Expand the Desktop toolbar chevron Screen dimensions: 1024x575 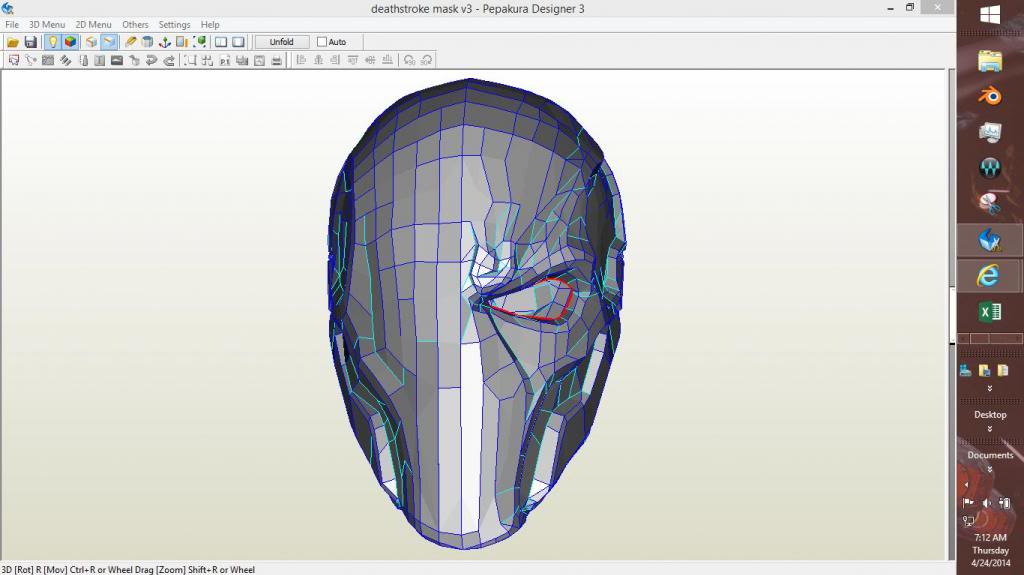(990, 429)
